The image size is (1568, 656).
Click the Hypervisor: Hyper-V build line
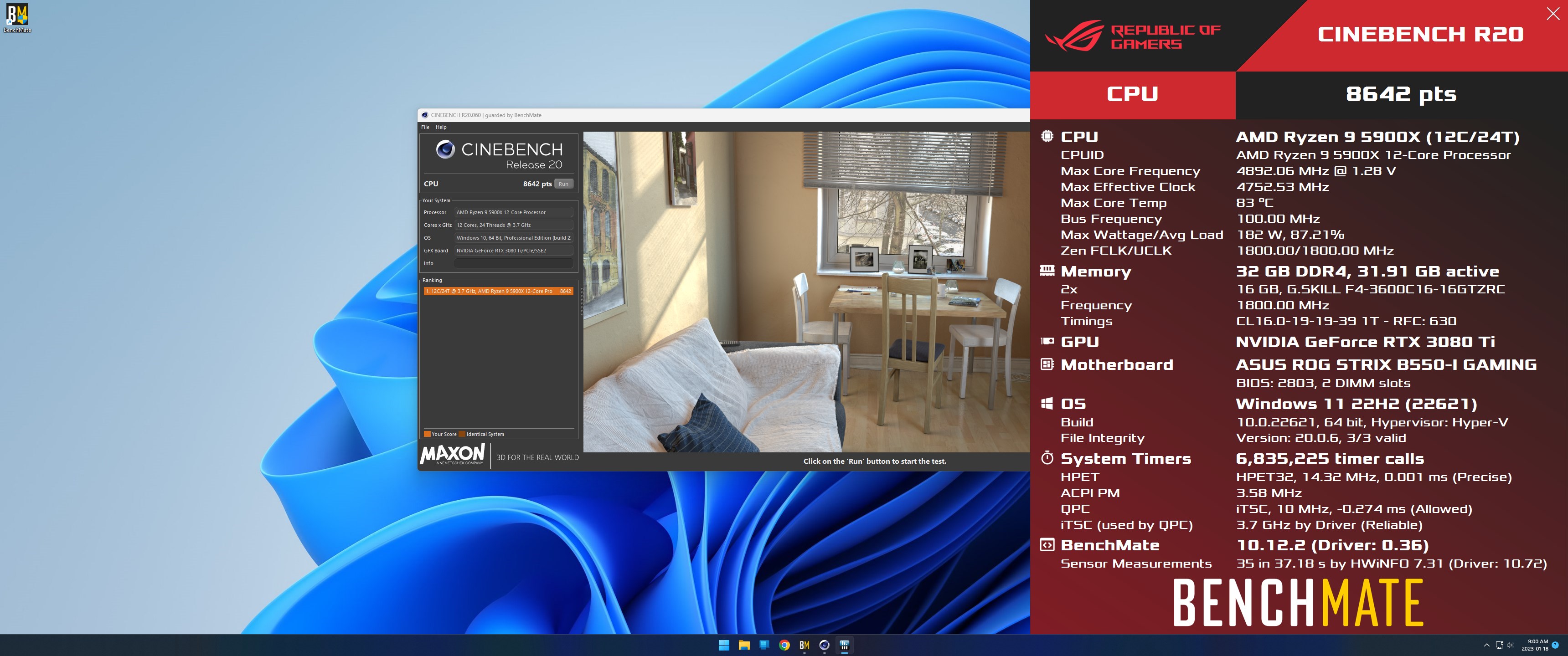1372,422
